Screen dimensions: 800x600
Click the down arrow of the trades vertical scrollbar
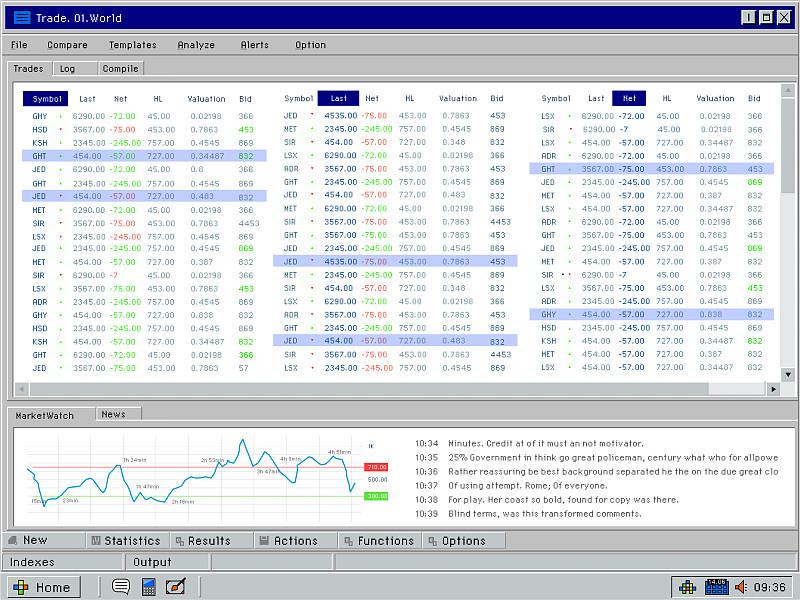788,374
